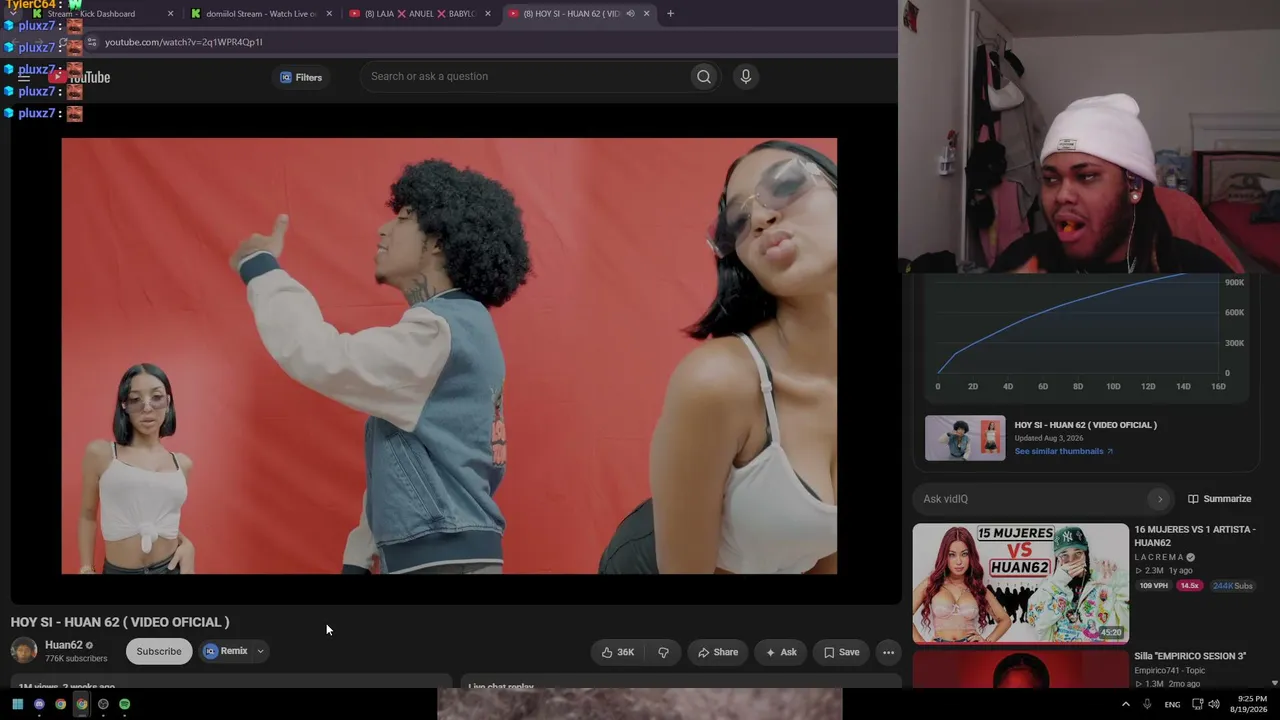Open the Windows Start menu

[x=17, y=704]
